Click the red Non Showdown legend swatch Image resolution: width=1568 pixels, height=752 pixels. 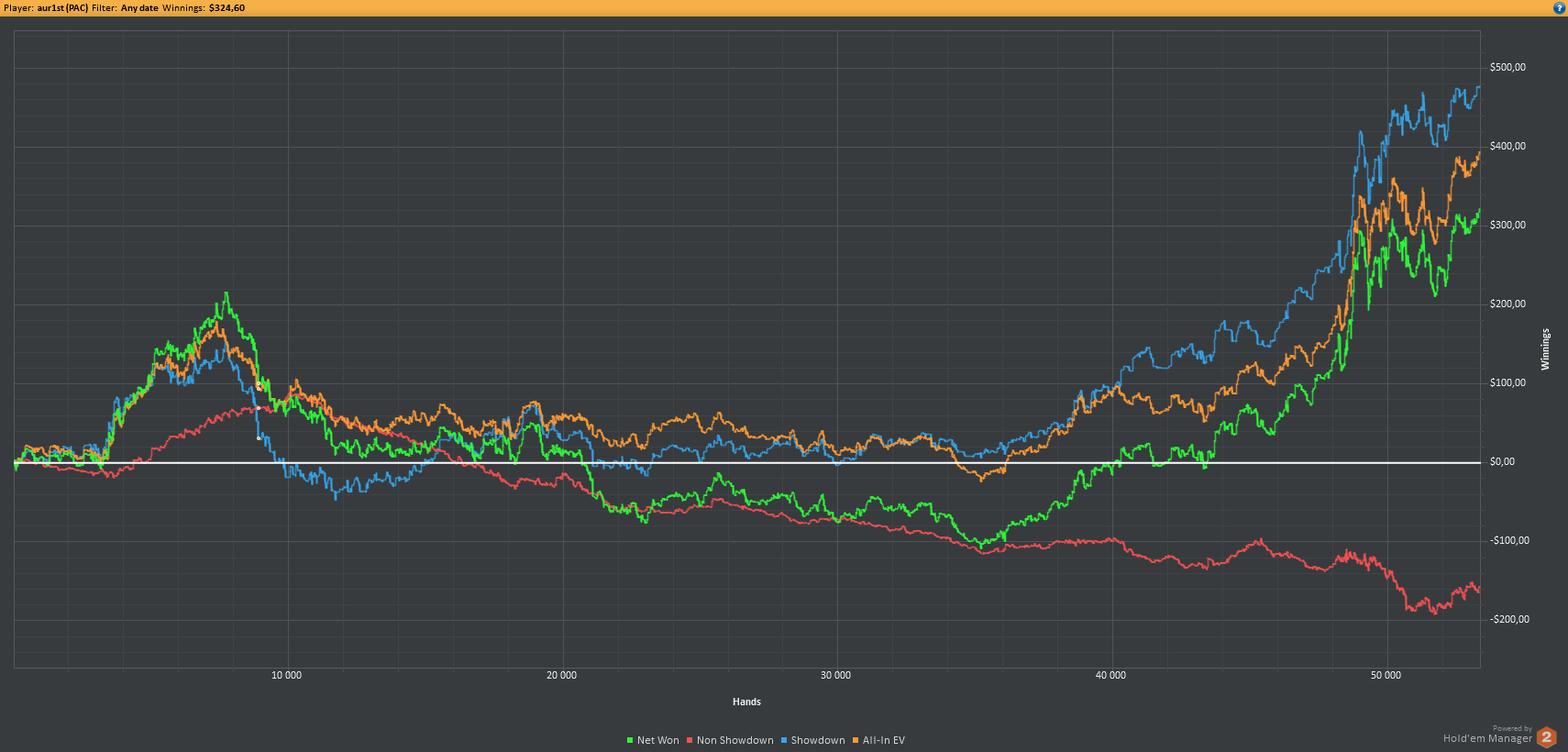click(x=690, y=740)
